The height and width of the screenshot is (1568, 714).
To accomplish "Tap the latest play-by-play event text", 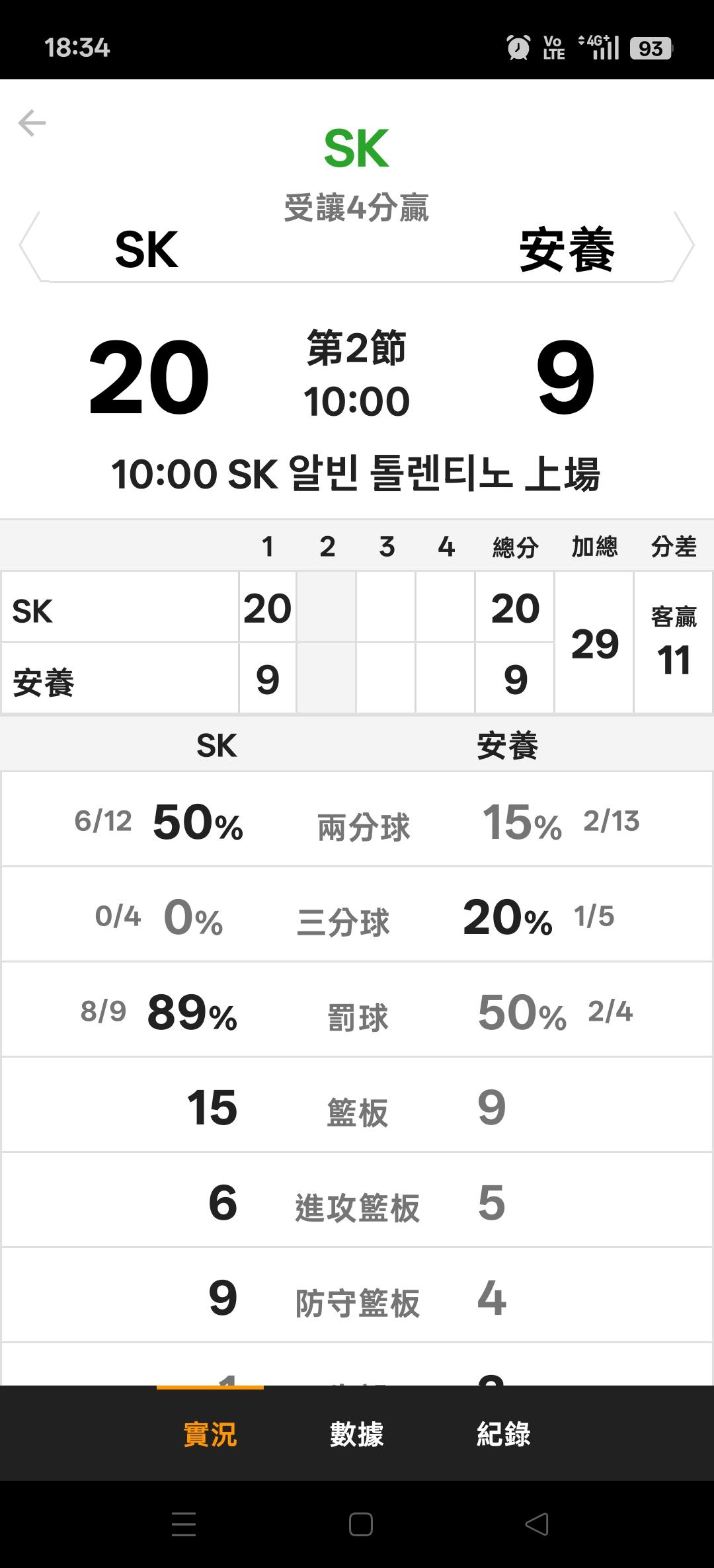I will coord(357,474).
